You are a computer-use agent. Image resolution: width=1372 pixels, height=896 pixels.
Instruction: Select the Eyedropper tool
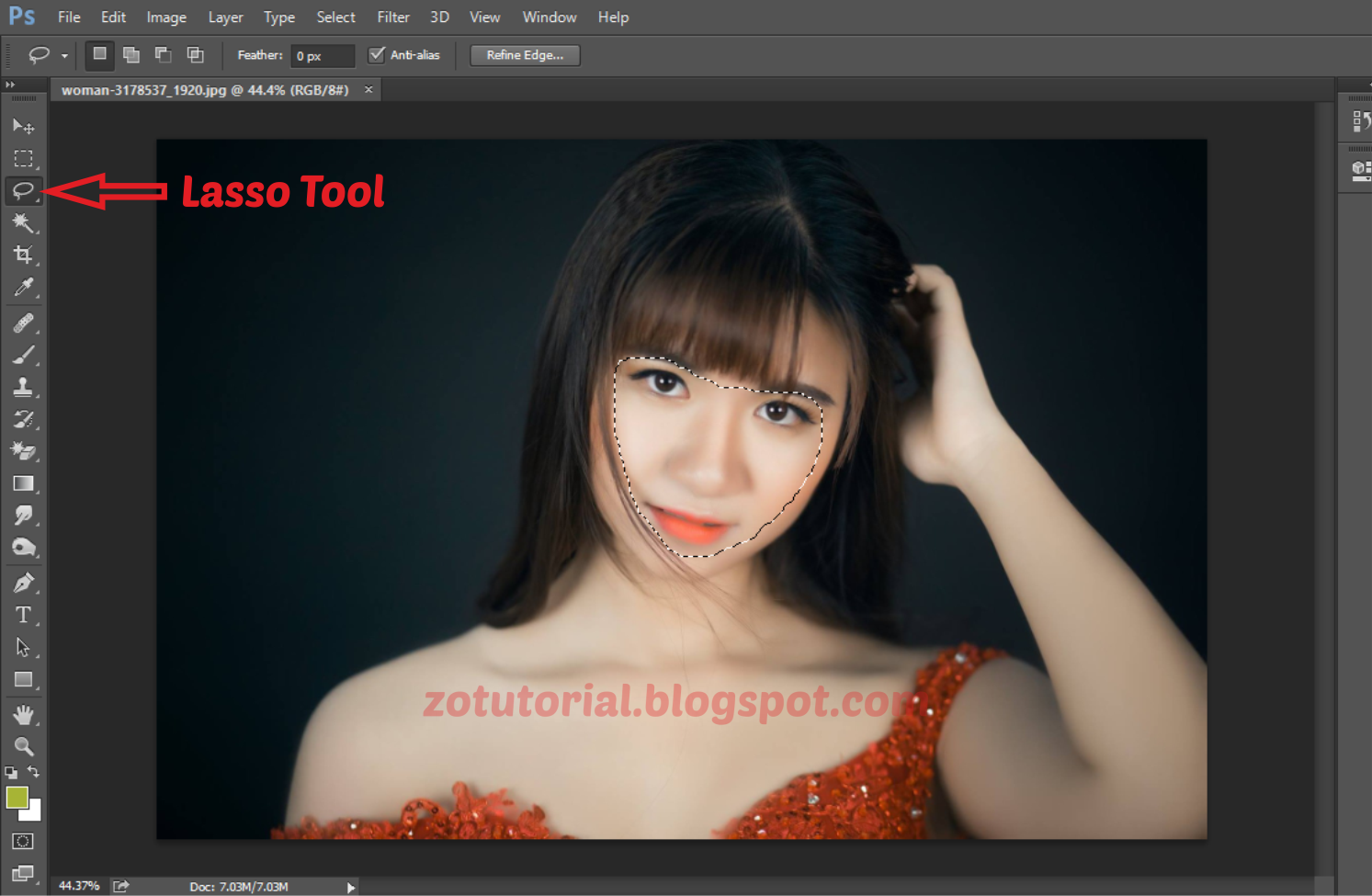[23, 288]
